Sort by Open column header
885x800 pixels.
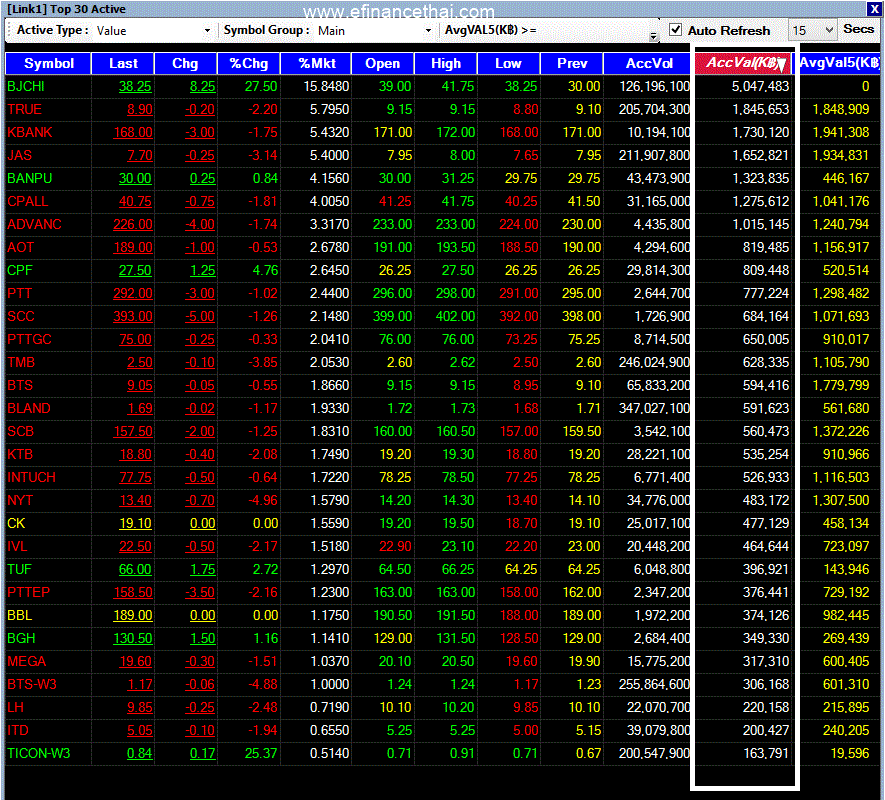pyautogui.click(x=383, y=63)
